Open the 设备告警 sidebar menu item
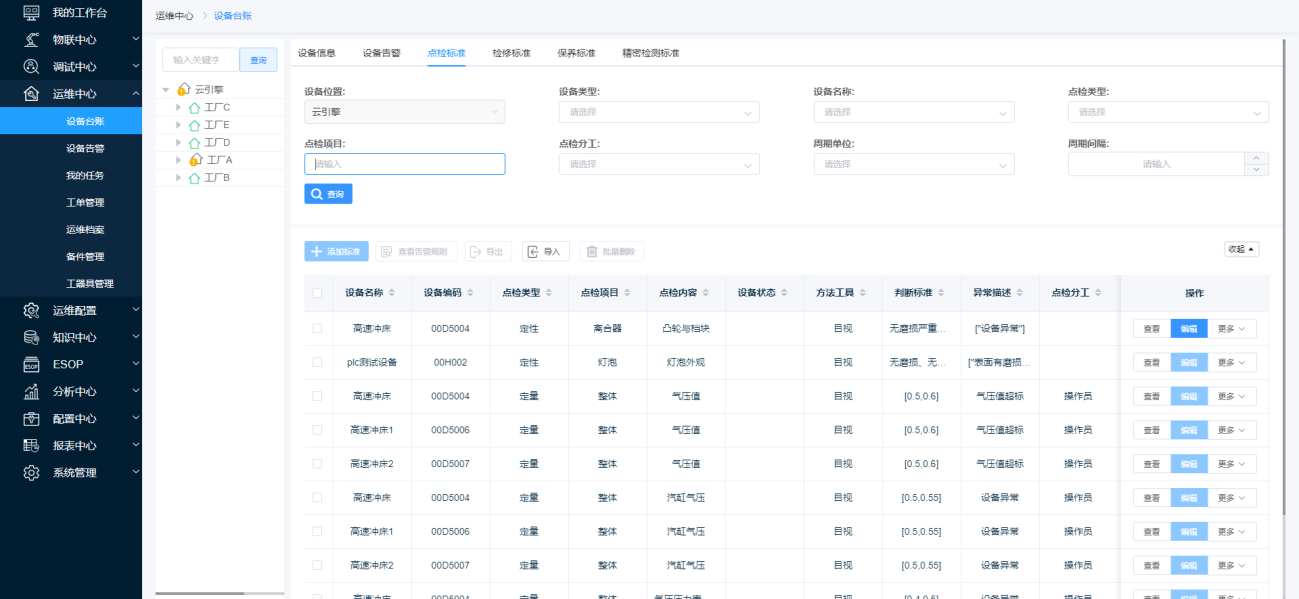The height and width of the screenshot is (599, 1299). (x=85, y=148)
